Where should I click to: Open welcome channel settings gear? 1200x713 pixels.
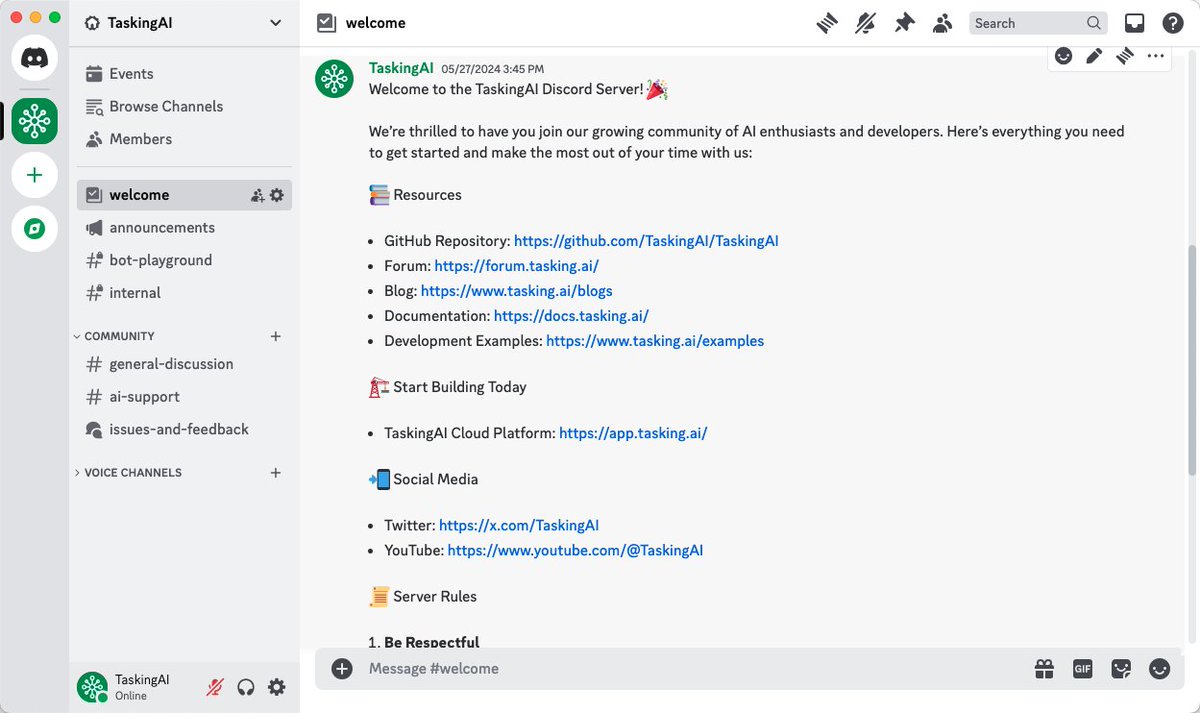coord(277,195)
